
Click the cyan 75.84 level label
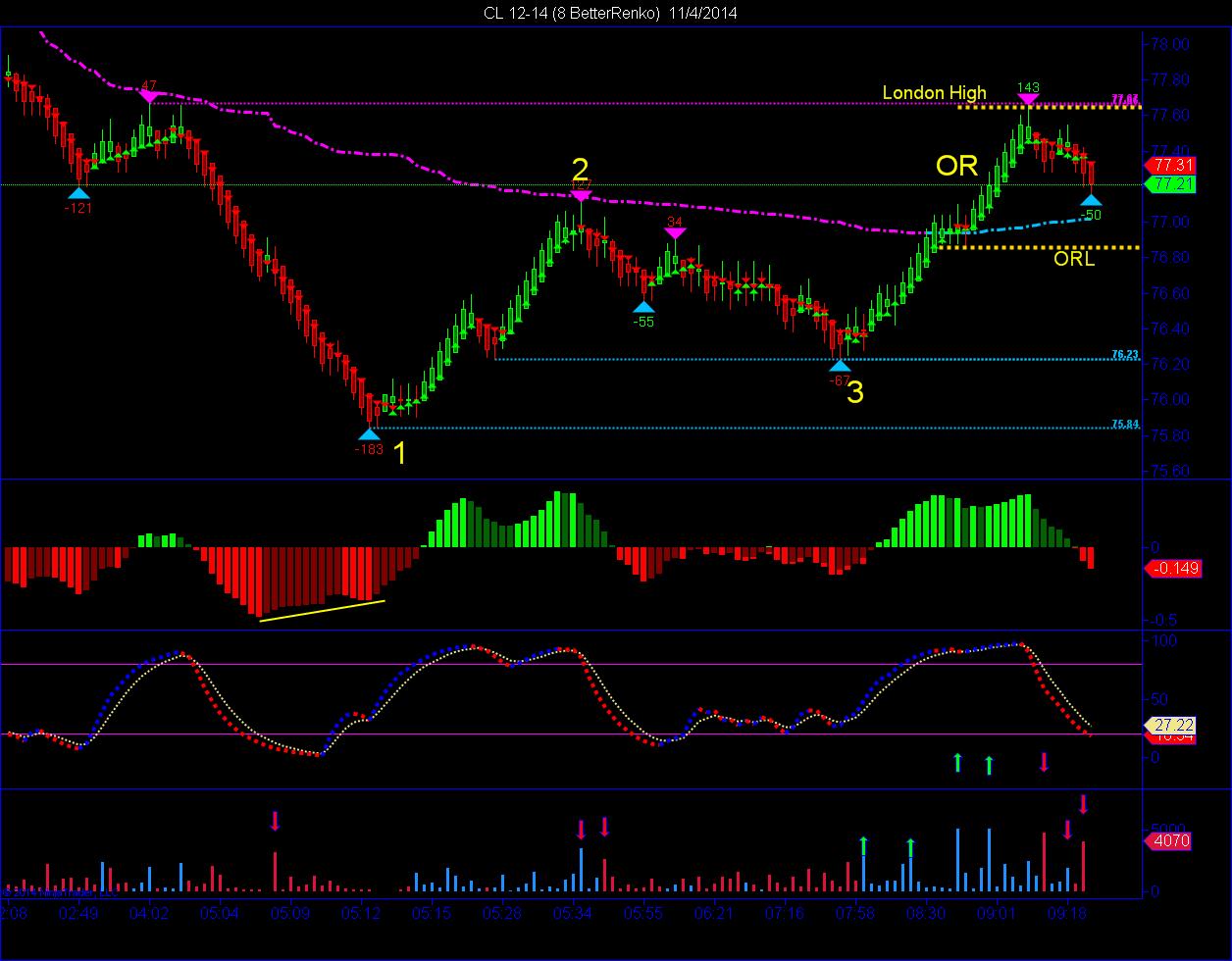pos(1124,424)
